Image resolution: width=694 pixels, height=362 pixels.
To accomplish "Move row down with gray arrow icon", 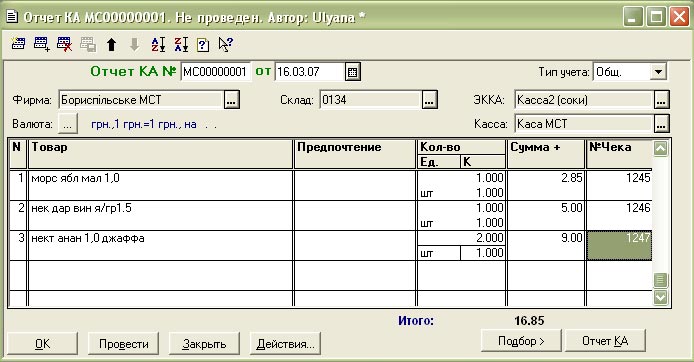I will click(x=134, y=44).
